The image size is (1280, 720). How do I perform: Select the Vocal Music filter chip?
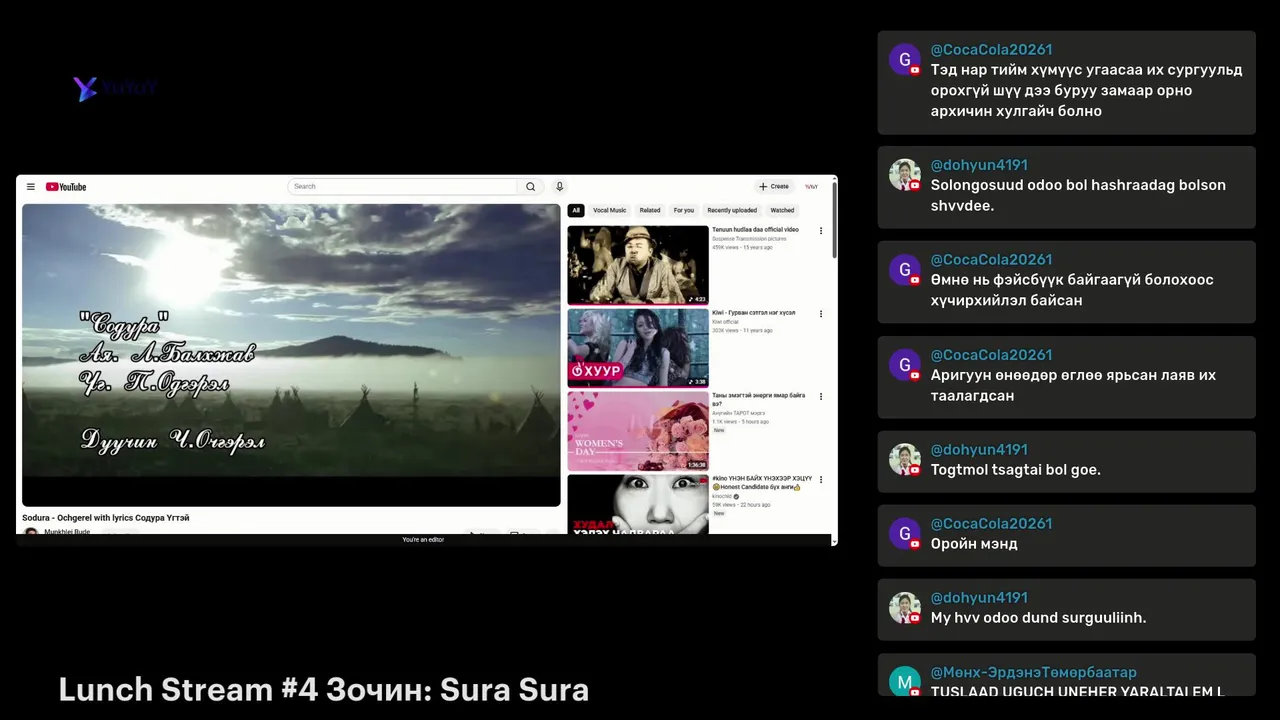pyautogui.click(x=609, y=210)
